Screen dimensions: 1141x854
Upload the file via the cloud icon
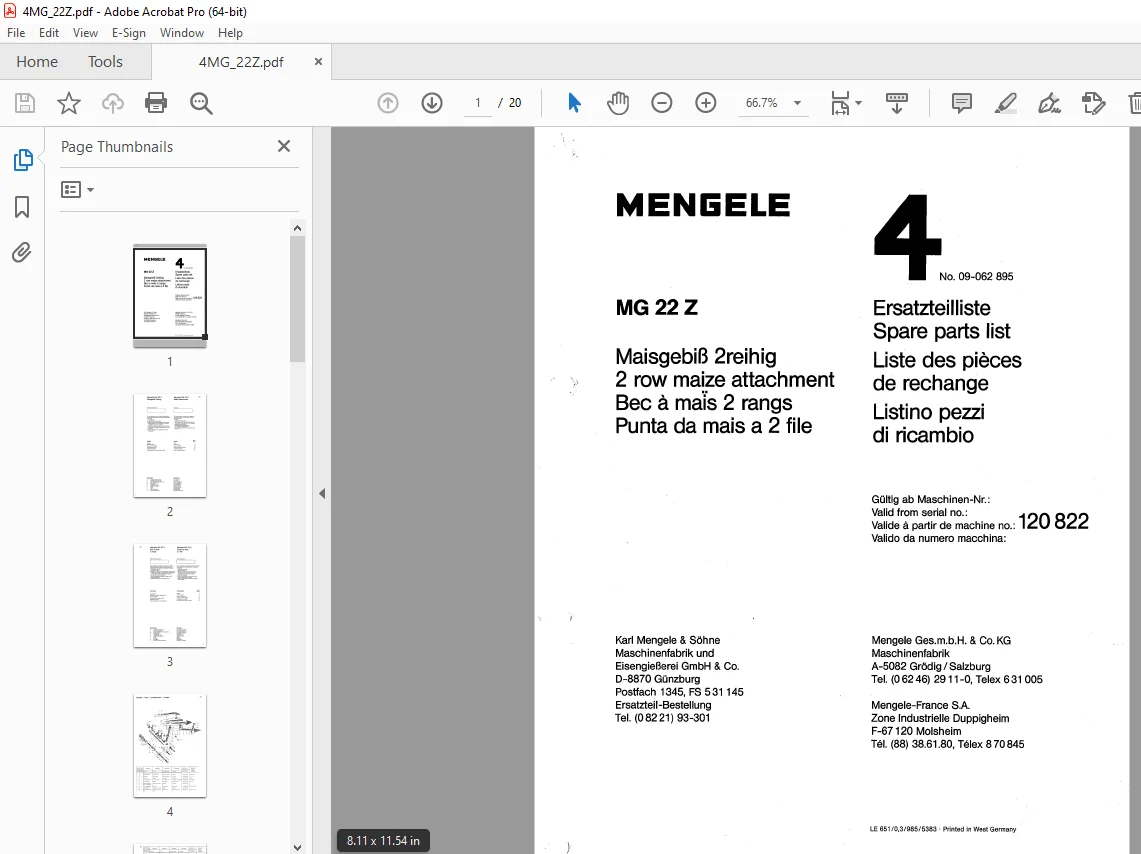[x=113, y=103]
